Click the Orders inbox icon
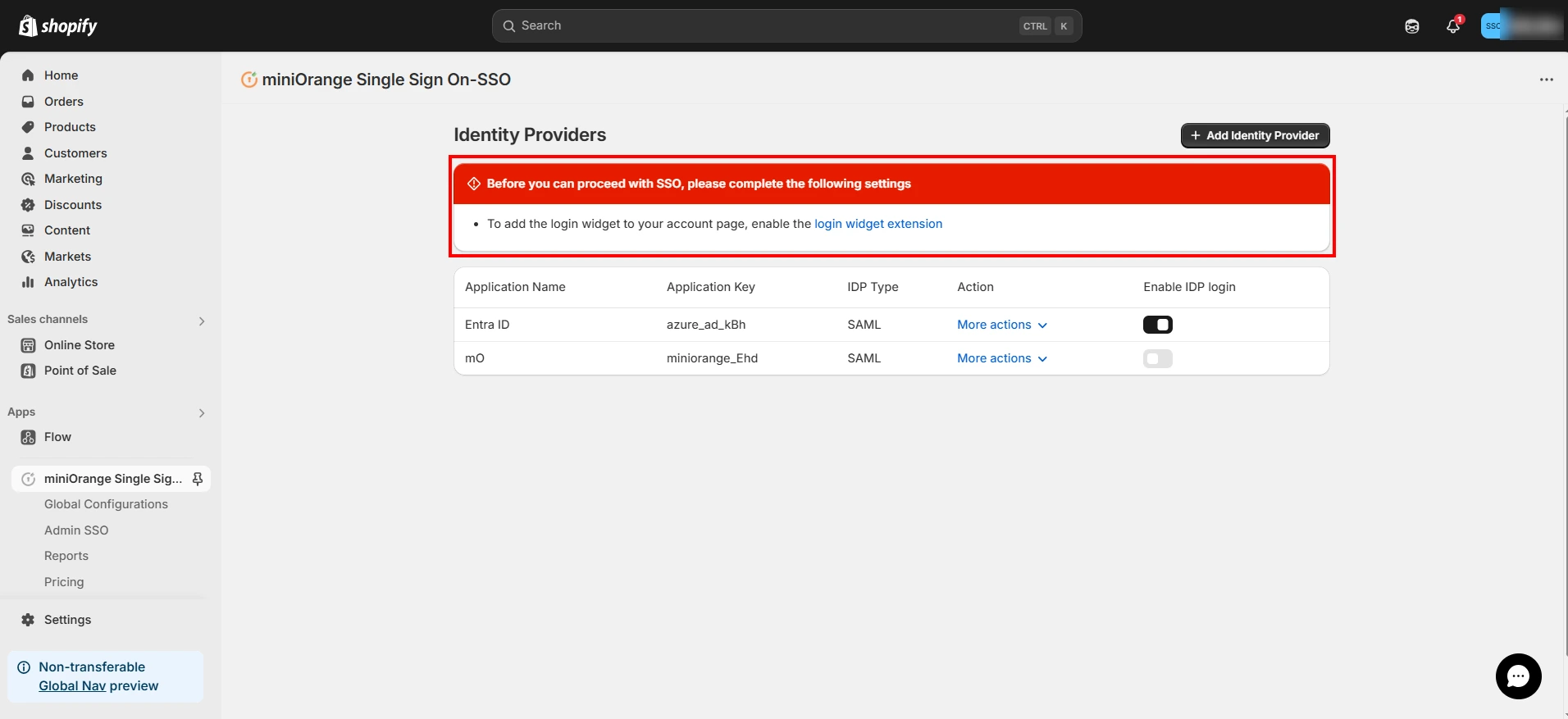The image size is (1568, 719). pos(28,102)
